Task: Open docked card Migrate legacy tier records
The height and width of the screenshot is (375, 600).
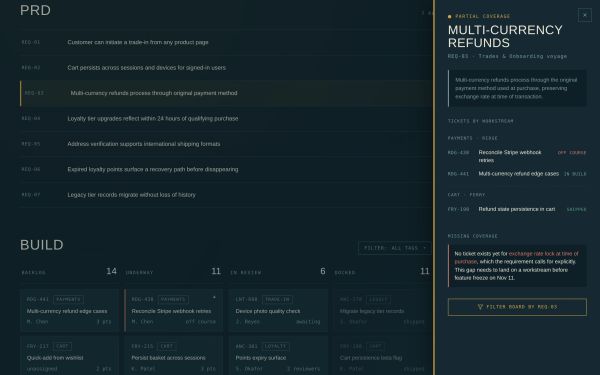Action: (x=382, y=310)
